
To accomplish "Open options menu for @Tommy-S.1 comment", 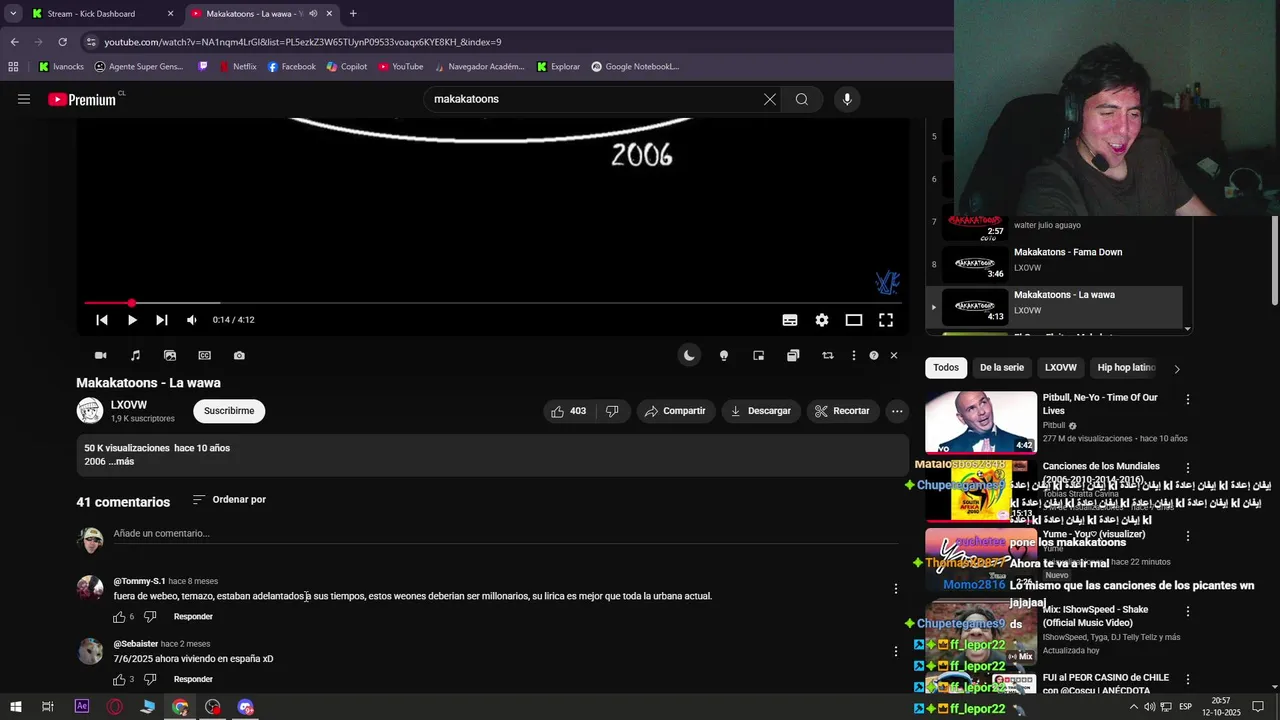I will click(x=896, y=589).
